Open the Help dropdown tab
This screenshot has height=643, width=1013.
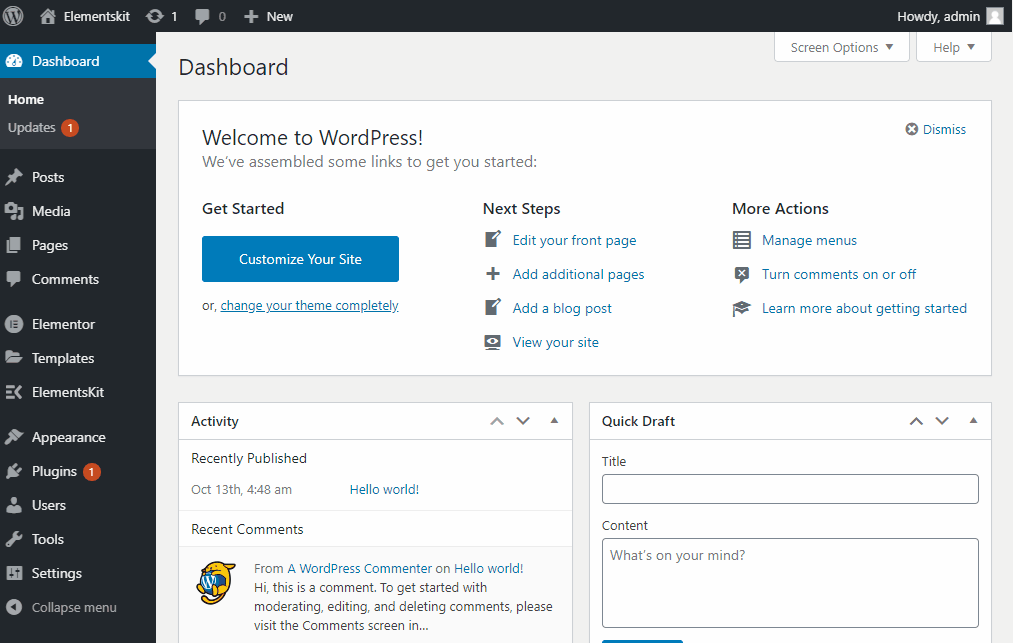click(953, 47)
